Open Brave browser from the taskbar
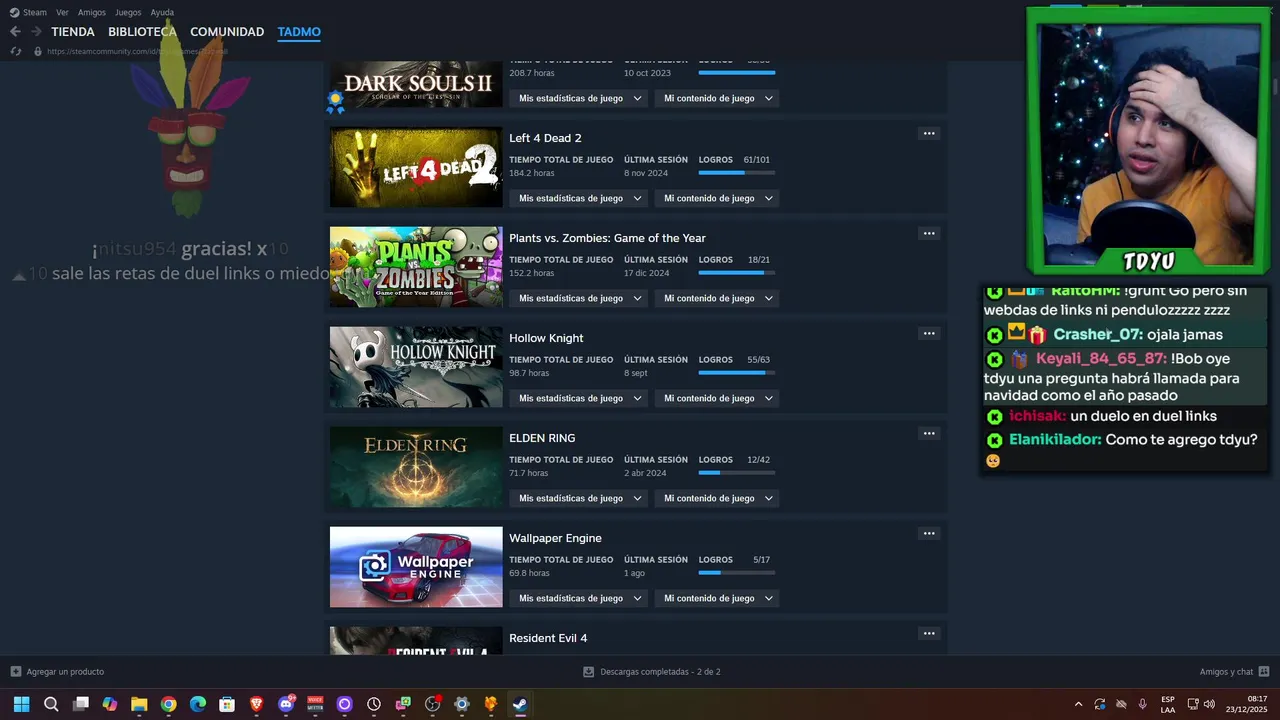Viewport: 1280px width, 720px height. [x=257, y=704]
